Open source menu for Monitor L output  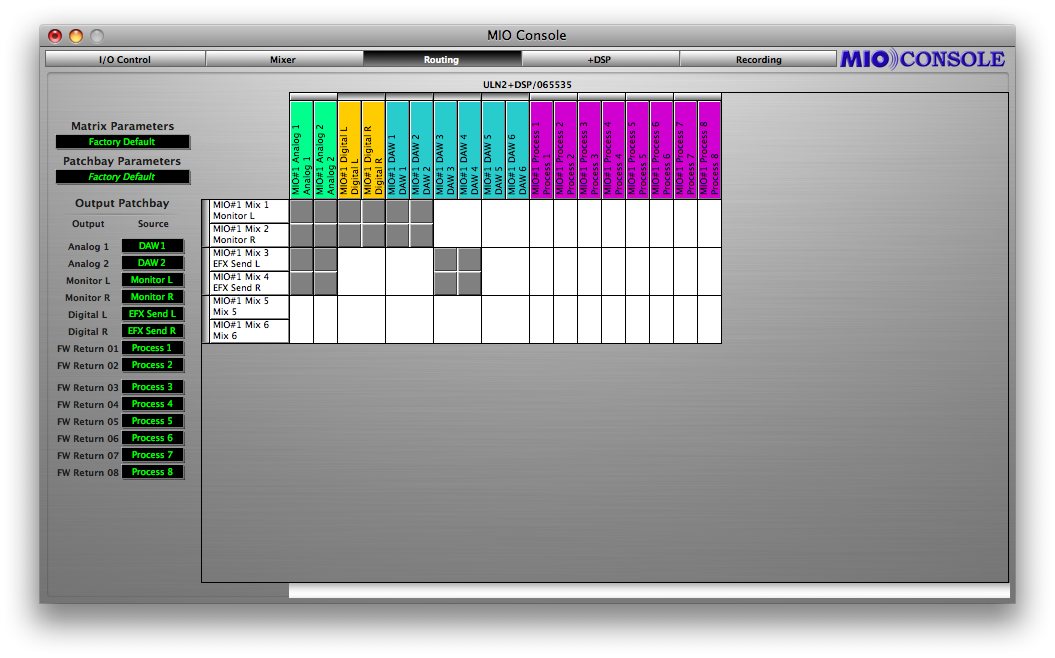pos(153,280)
